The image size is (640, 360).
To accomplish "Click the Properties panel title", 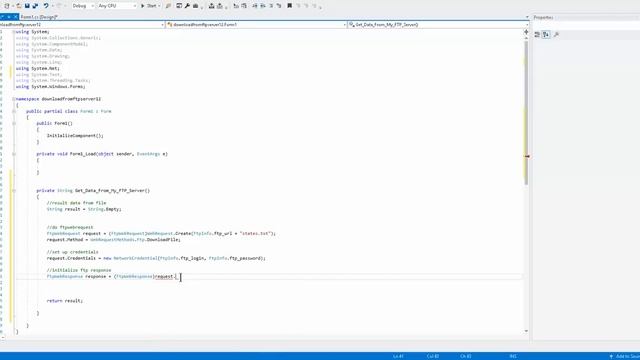I will [543, 18].
